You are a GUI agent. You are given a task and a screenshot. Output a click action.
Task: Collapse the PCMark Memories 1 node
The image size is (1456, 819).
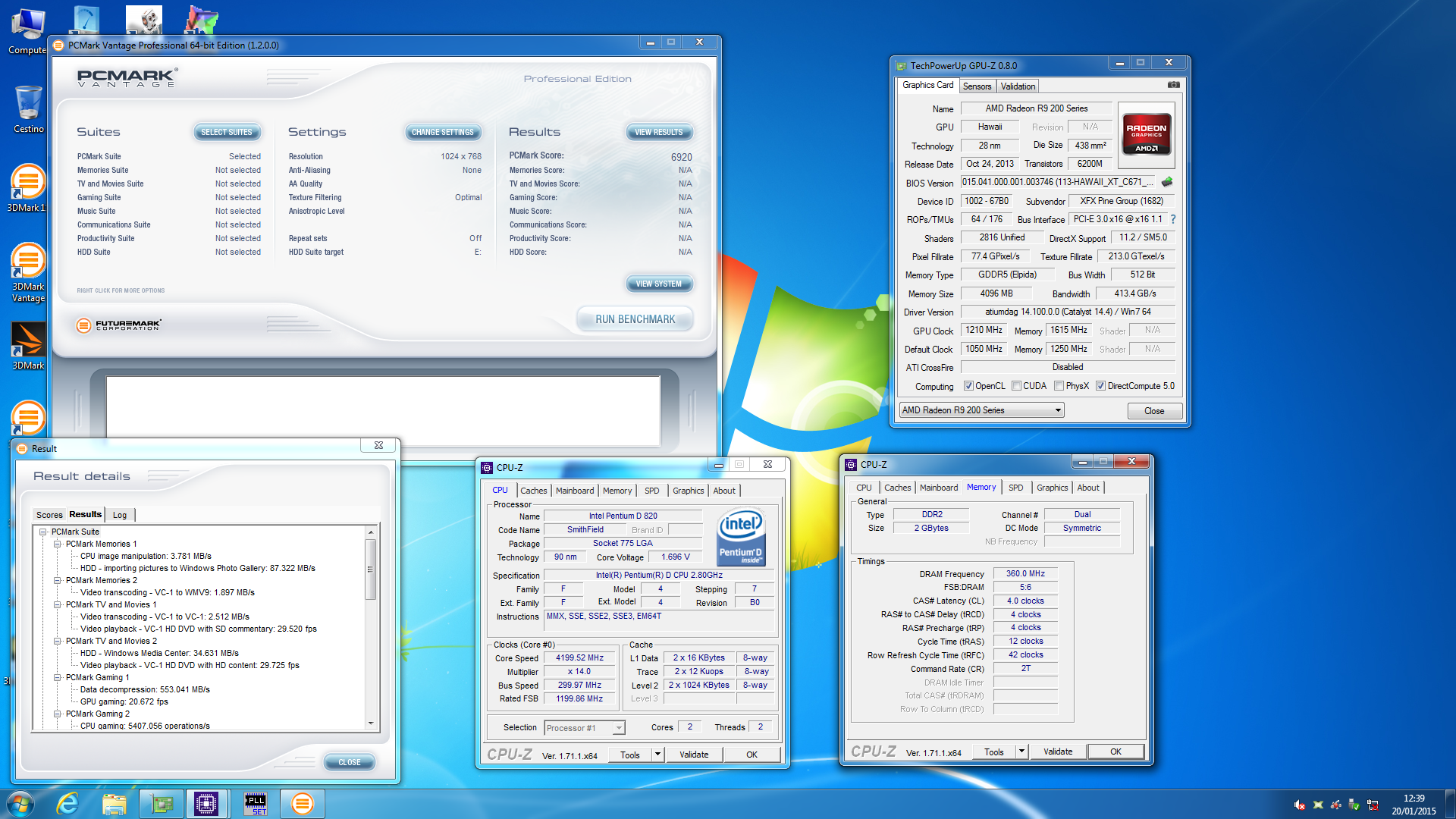pyautogui.click(x=57, y=544)
